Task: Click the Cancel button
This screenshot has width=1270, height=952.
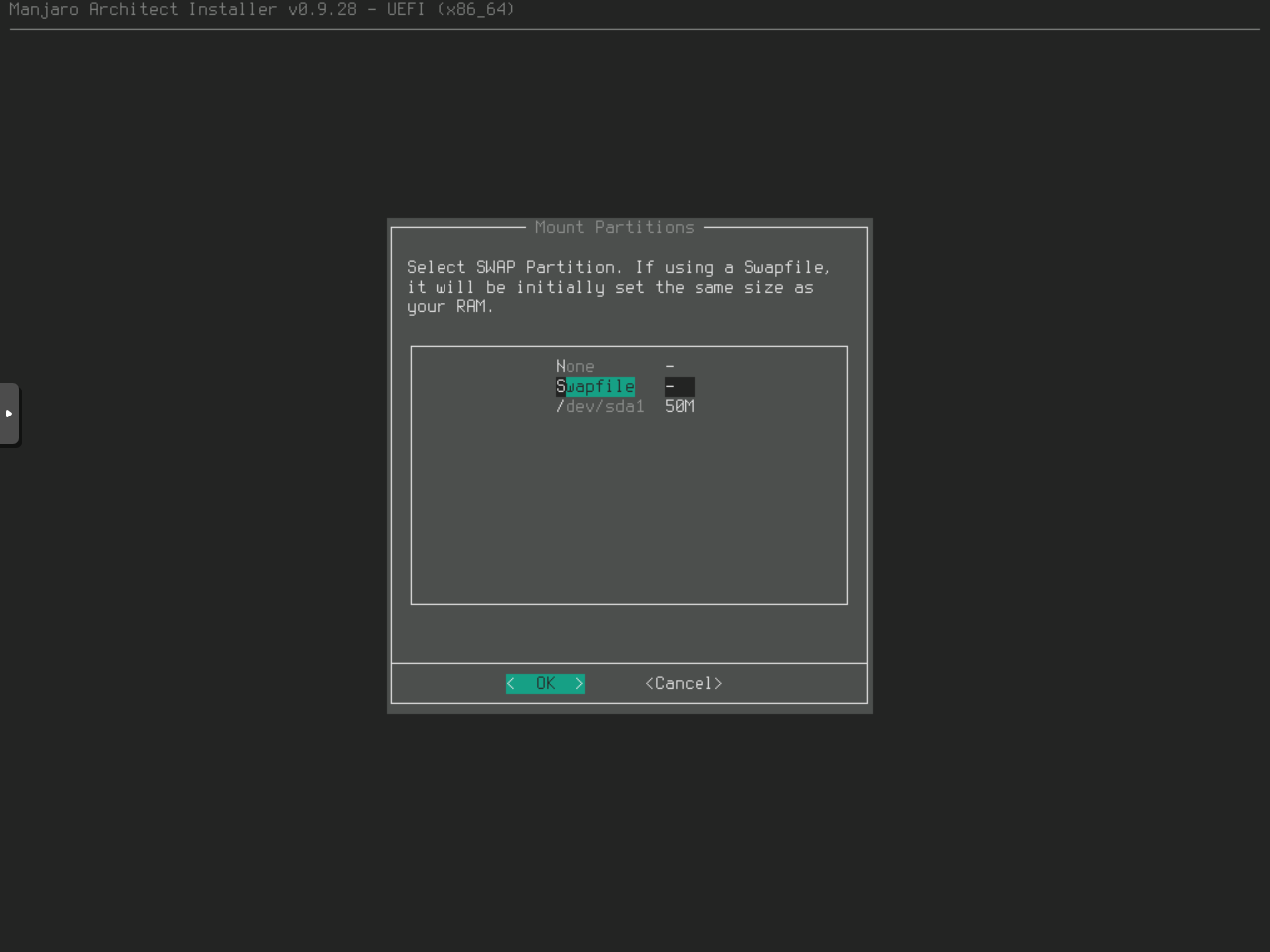Action: pos(684,684)
